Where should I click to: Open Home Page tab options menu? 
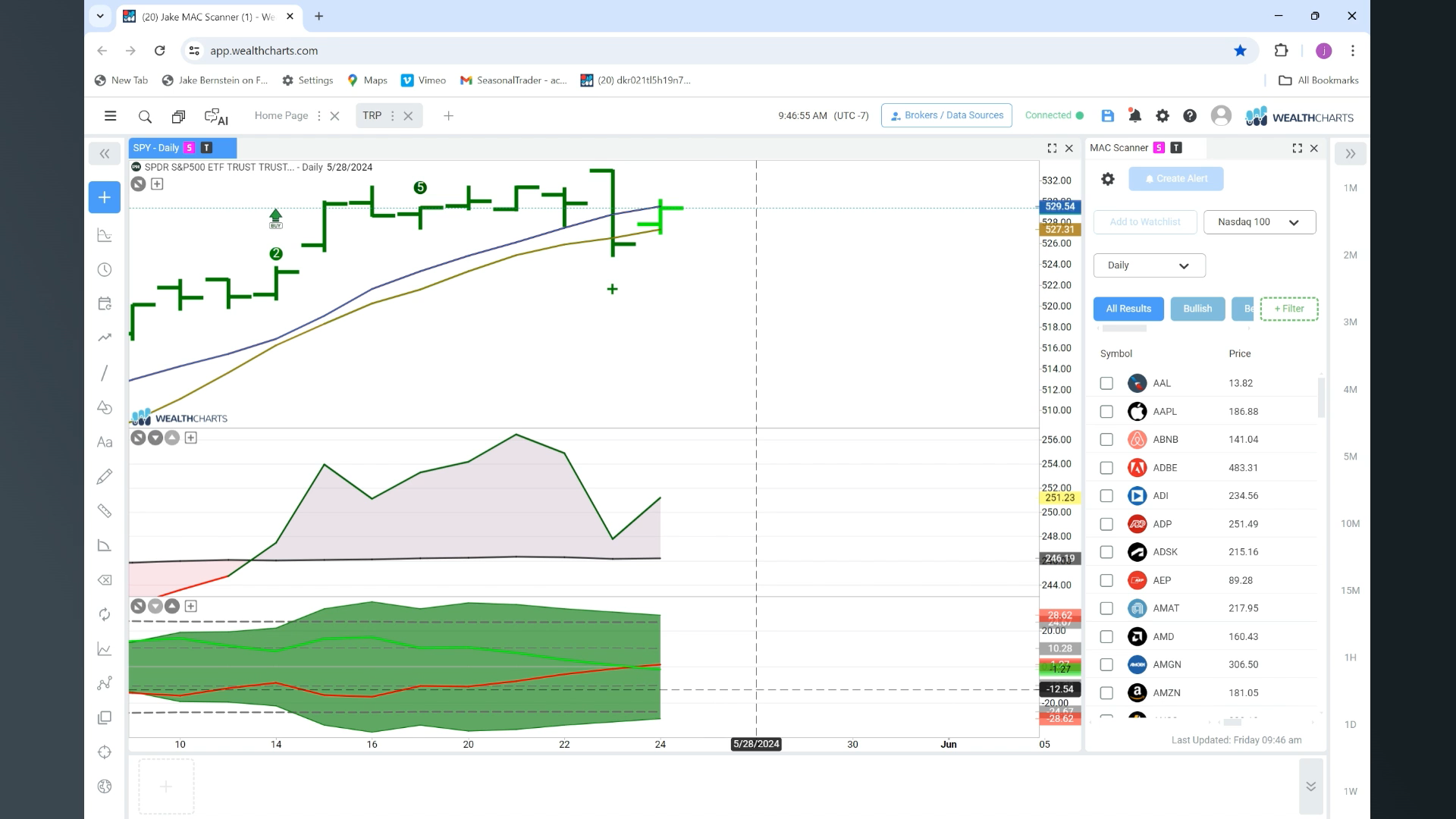click(319, 116)
